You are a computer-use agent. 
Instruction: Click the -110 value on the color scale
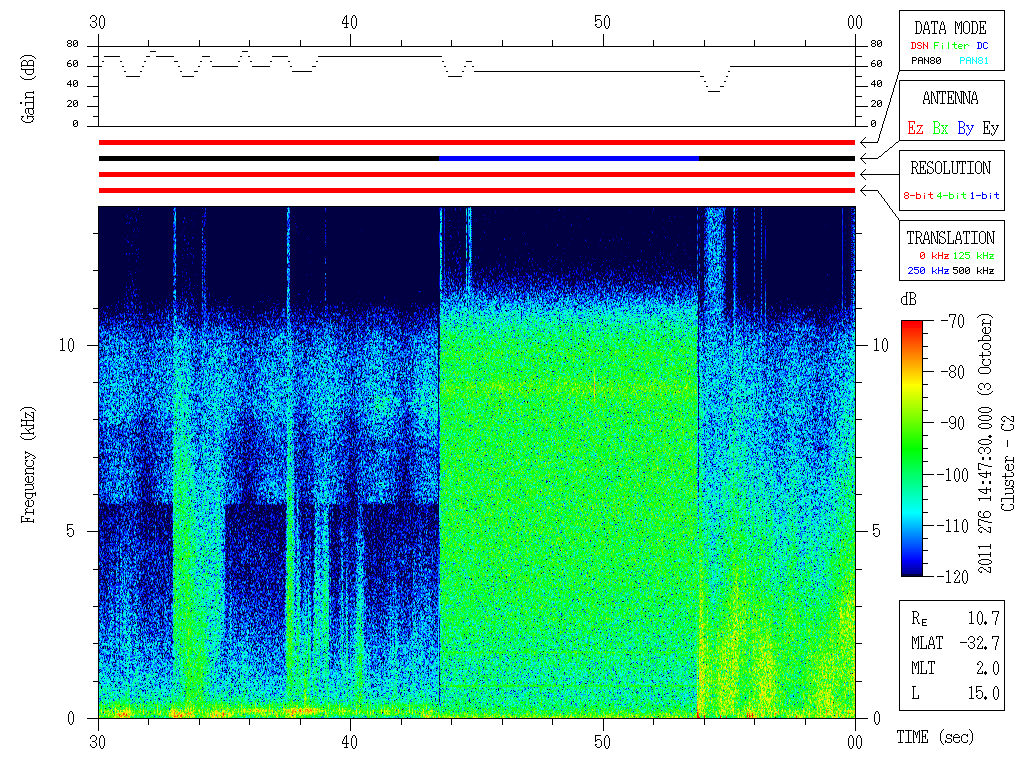(955, 526)
